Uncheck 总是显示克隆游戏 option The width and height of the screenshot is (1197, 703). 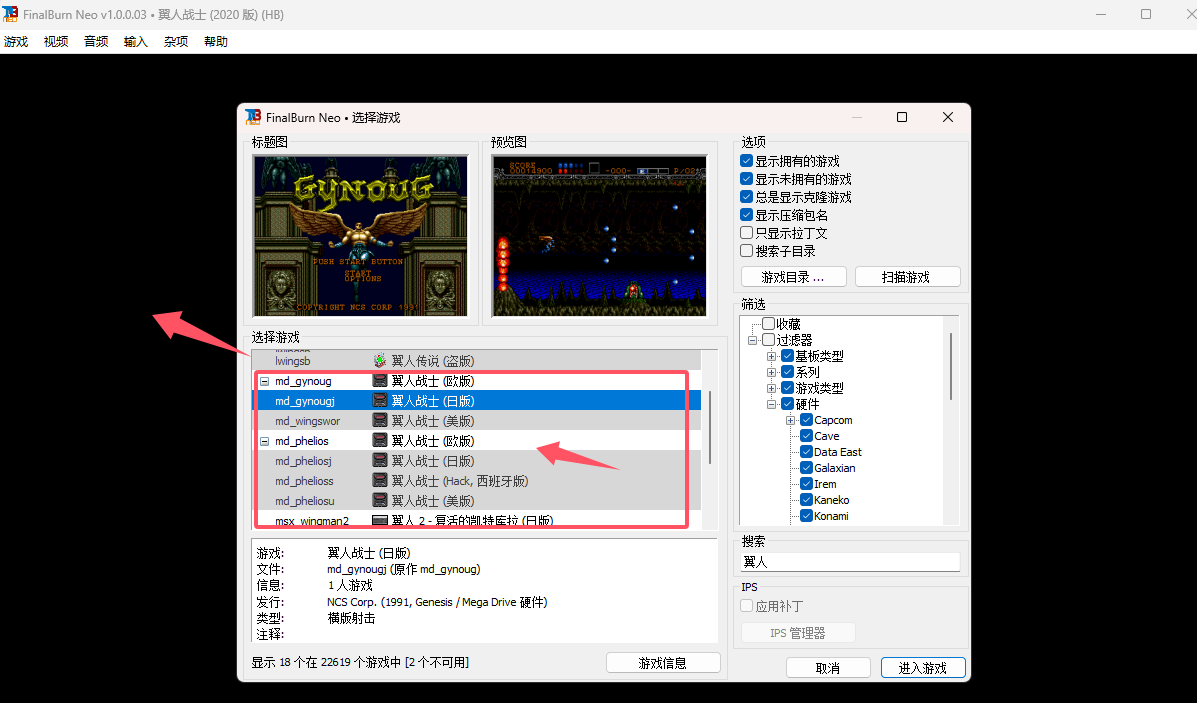pos(747,197)
